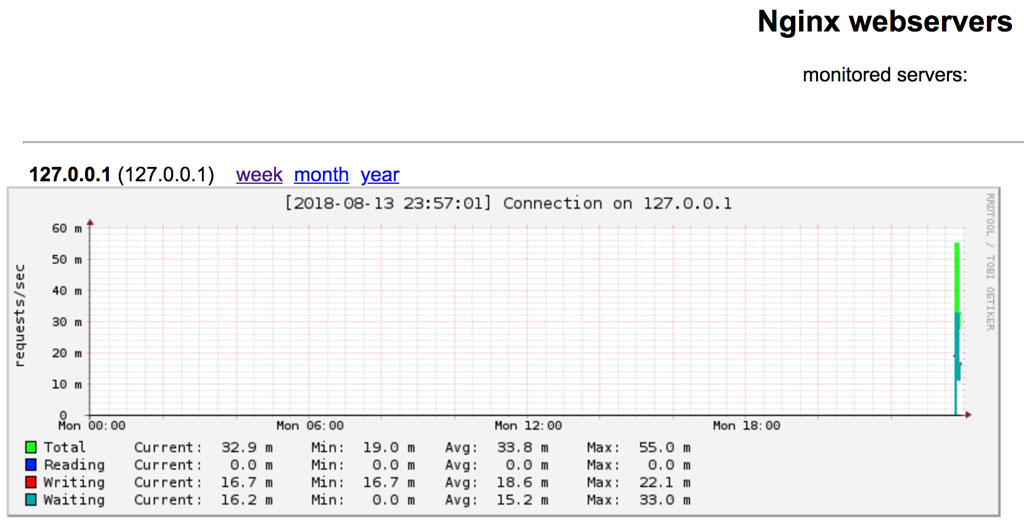Click the Mon 18:00 time axis label
The width and height of the screenshot is (1024, 523).
[746, 426]
